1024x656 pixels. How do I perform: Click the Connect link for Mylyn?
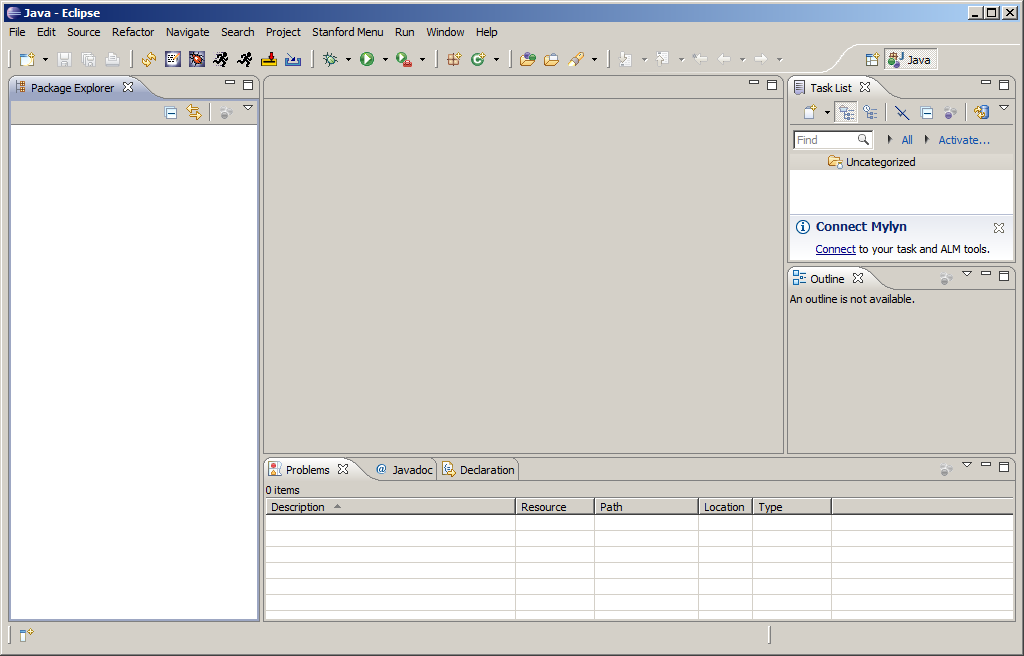835,249
